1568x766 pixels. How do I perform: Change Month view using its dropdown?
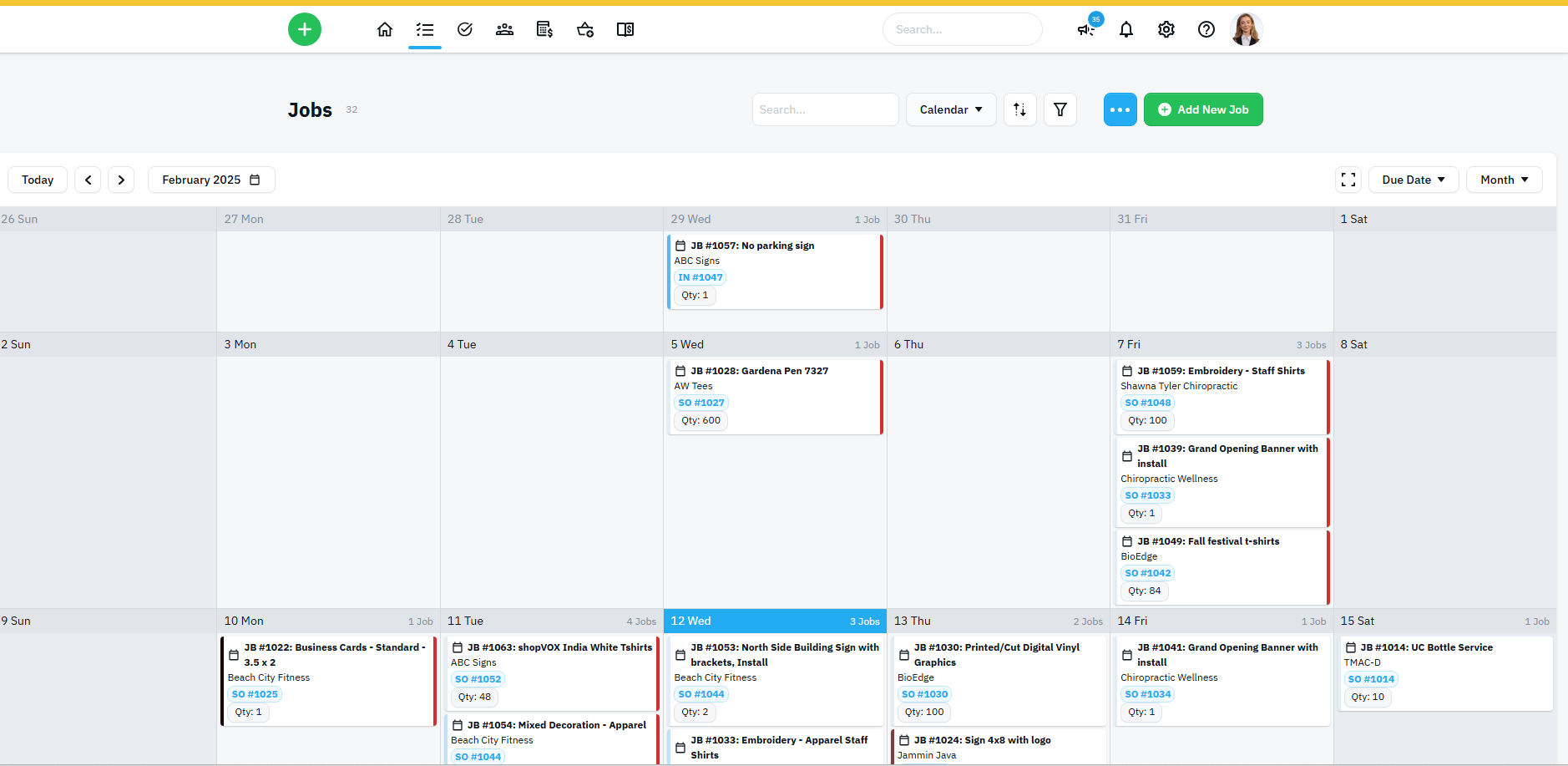pyautogui.click(x=1503, y=179)
